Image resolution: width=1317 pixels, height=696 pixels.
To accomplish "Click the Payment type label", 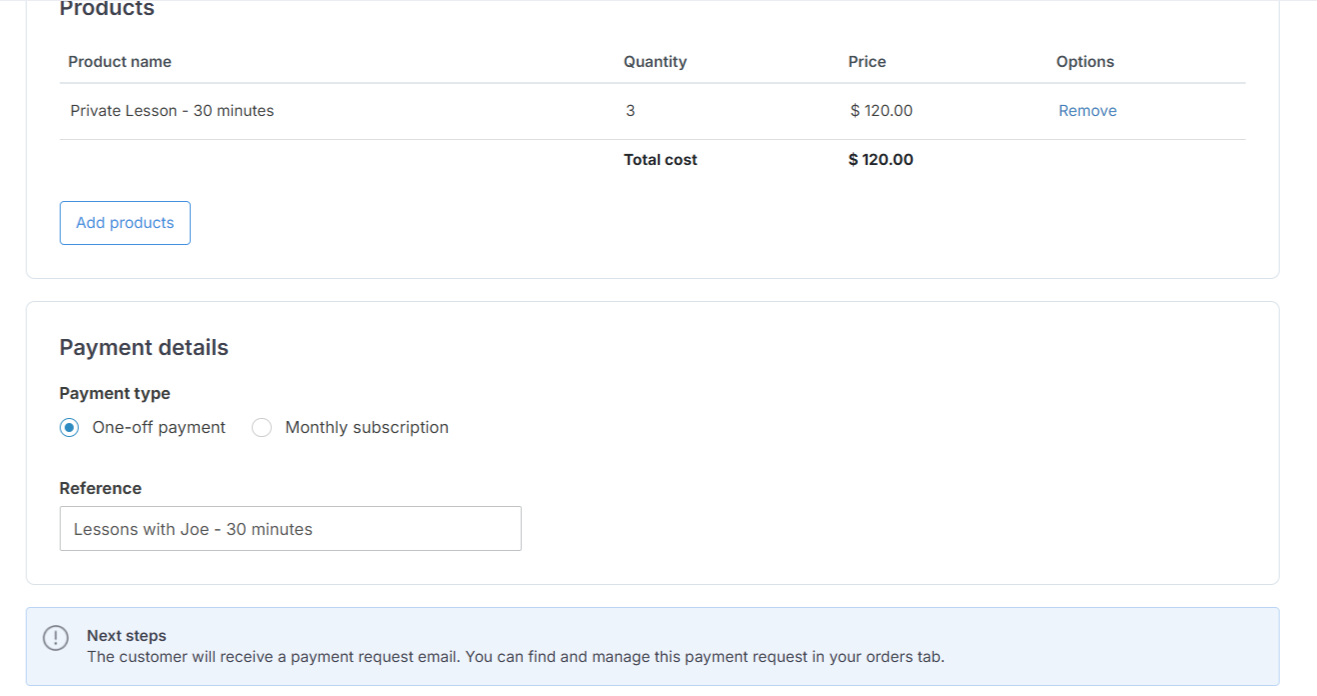I will tap(114, 393).
